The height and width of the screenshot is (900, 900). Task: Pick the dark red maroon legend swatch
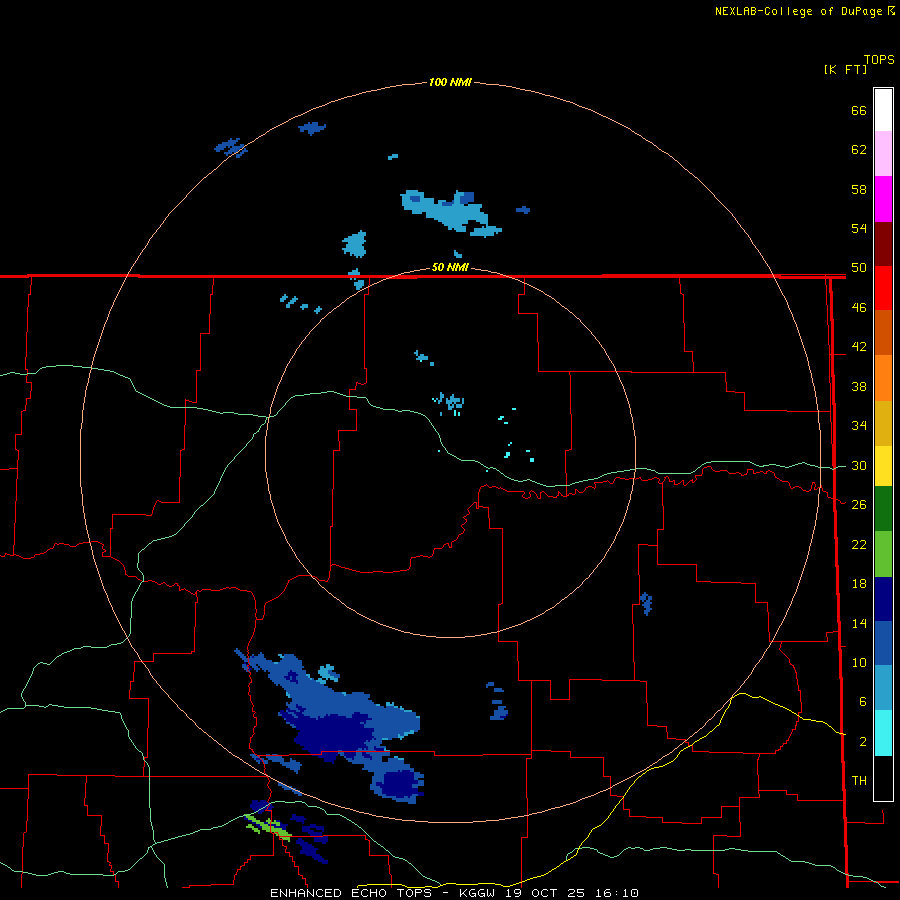click(x=883, y=244)
